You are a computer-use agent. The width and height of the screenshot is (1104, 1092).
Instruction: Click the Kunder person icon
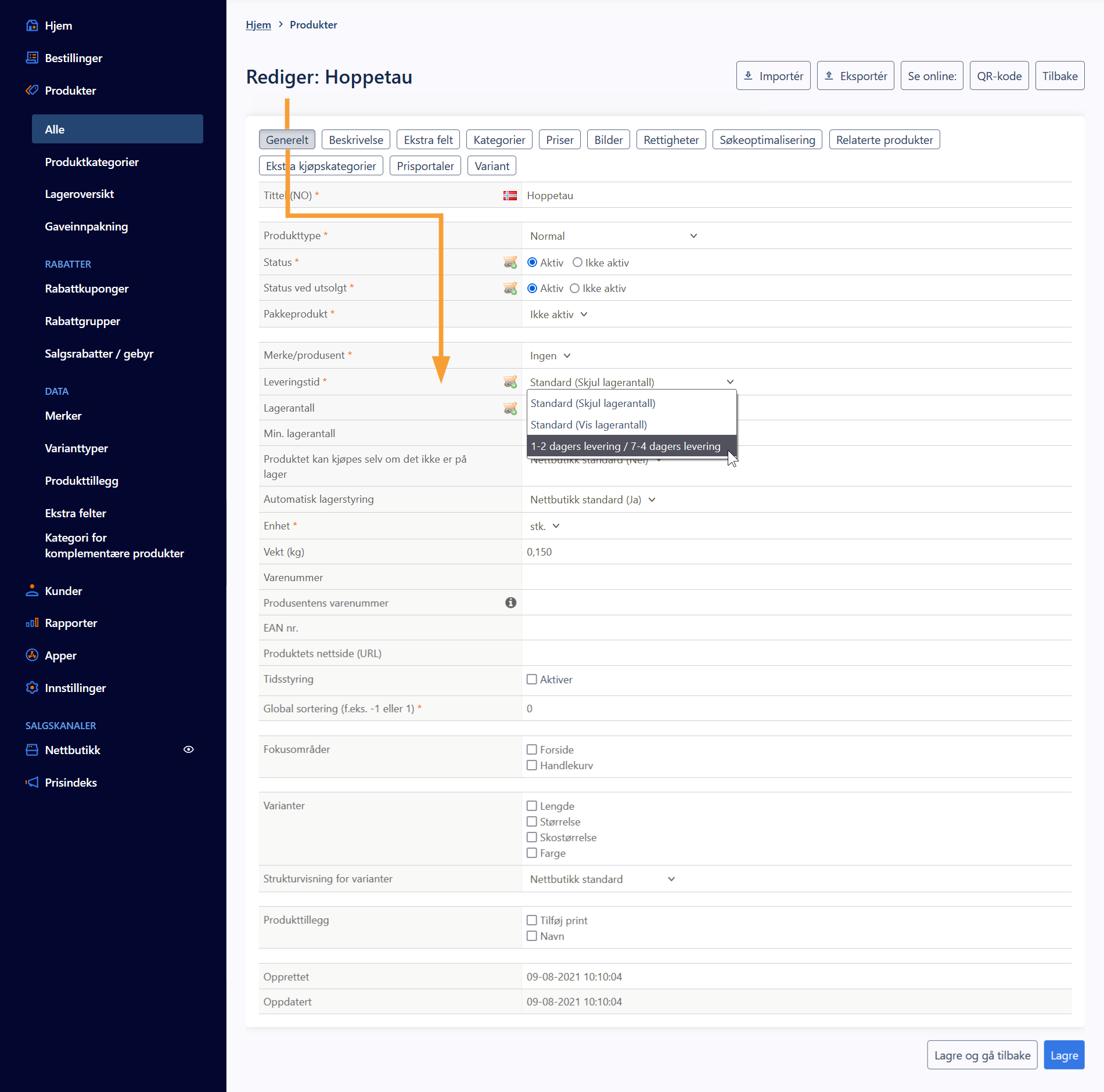pos(32,591)
